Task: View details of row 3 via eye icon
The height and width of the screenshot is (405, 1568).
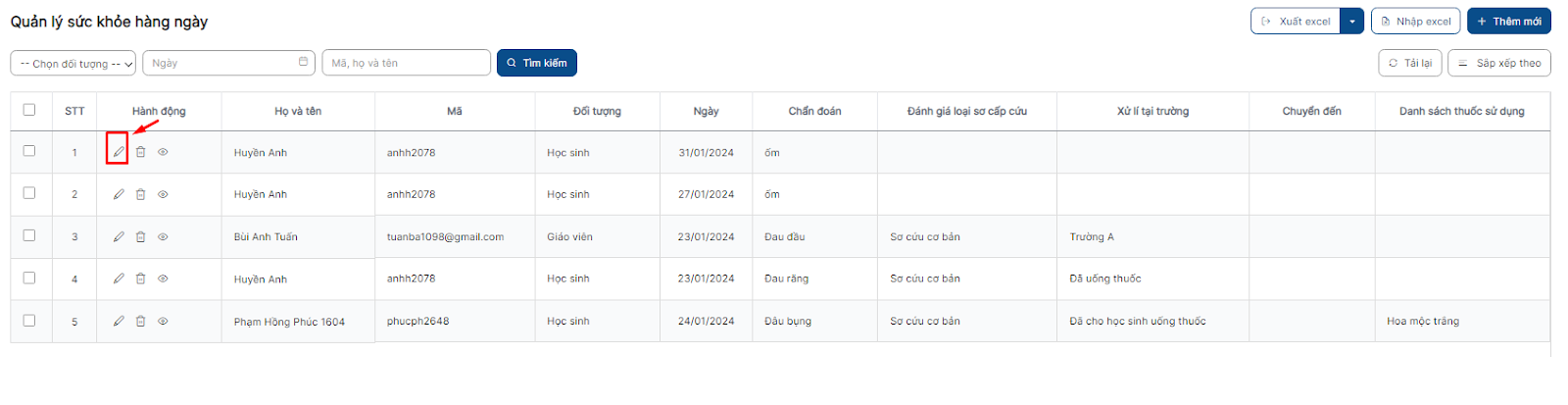Action: [x=163, y=236]
